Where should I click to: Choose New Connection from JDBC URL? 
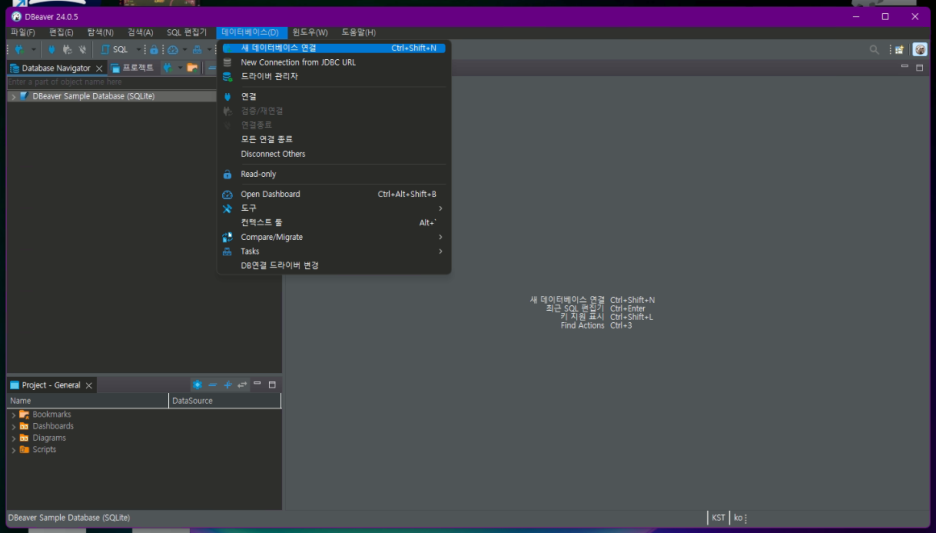point(334,62)
